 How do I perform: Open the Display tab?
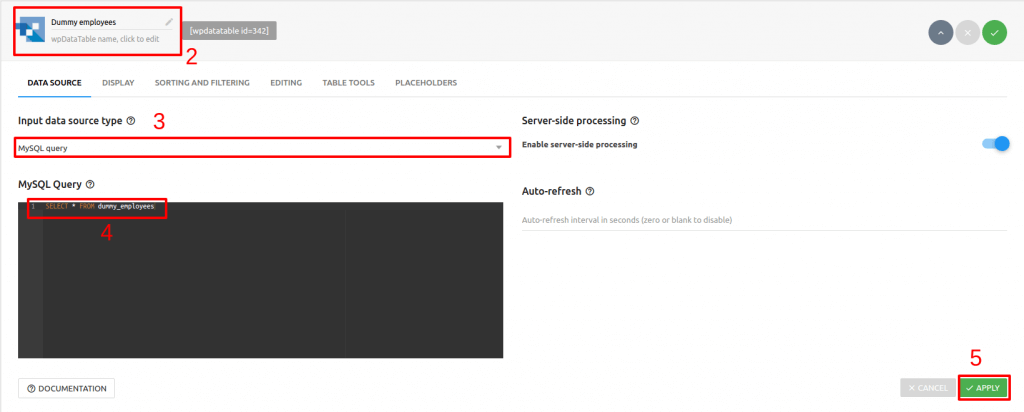118,83
